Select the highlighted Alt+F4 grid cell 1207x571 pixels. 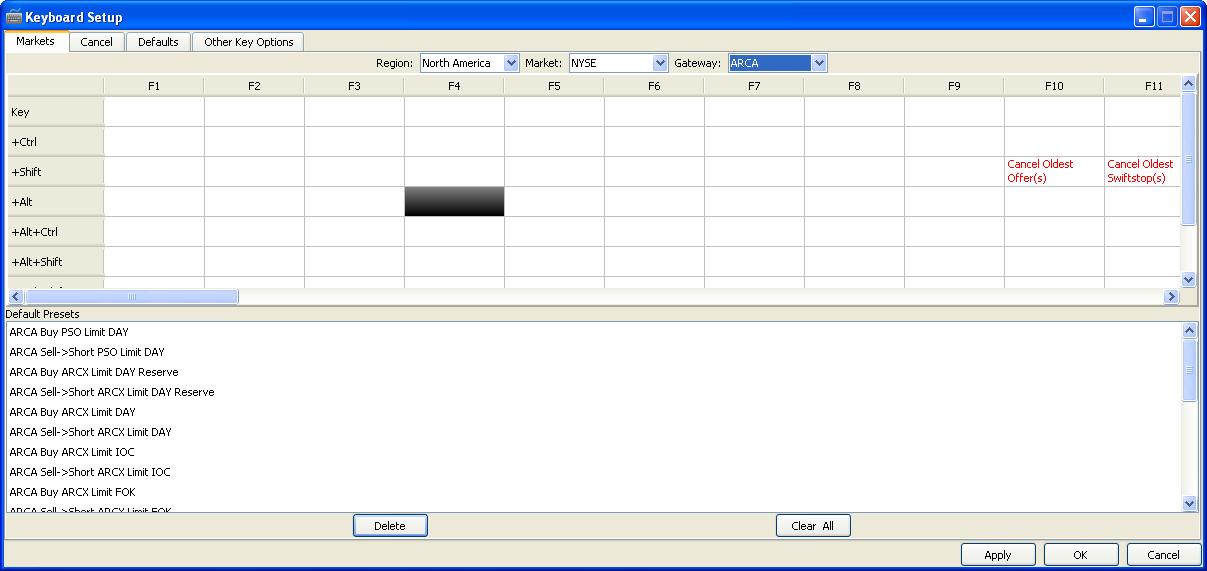(x=454, y=202)
